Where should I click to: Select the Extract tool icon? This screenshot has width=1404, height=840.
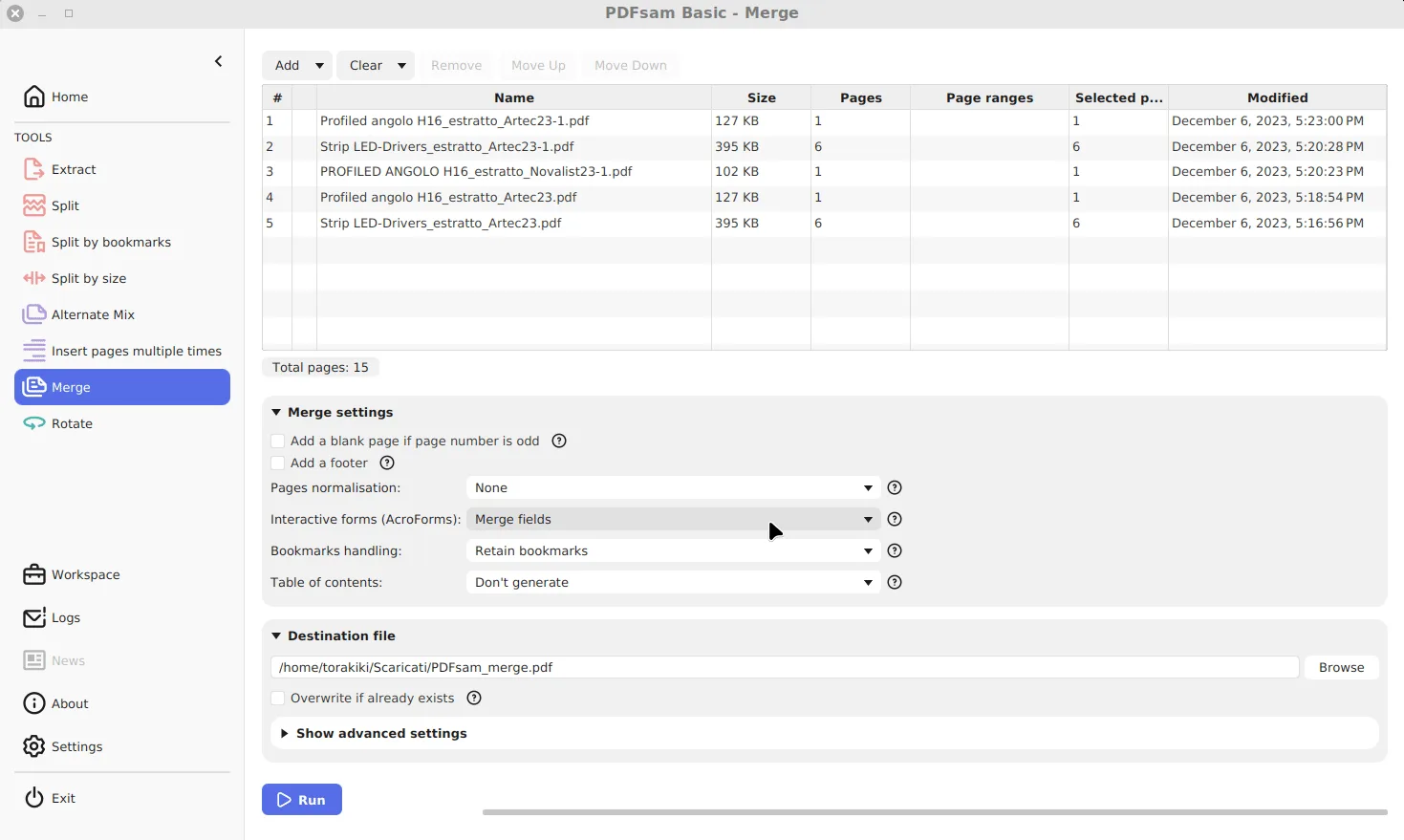(34, 169)
